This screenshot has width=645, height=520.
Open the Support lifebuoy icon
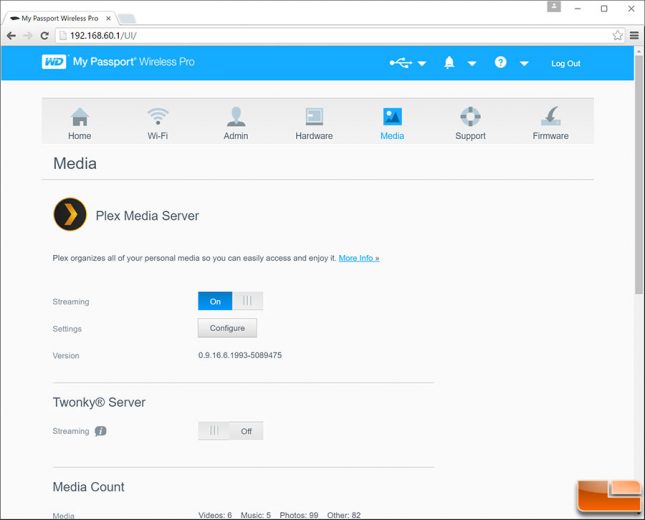click(470, 116)
